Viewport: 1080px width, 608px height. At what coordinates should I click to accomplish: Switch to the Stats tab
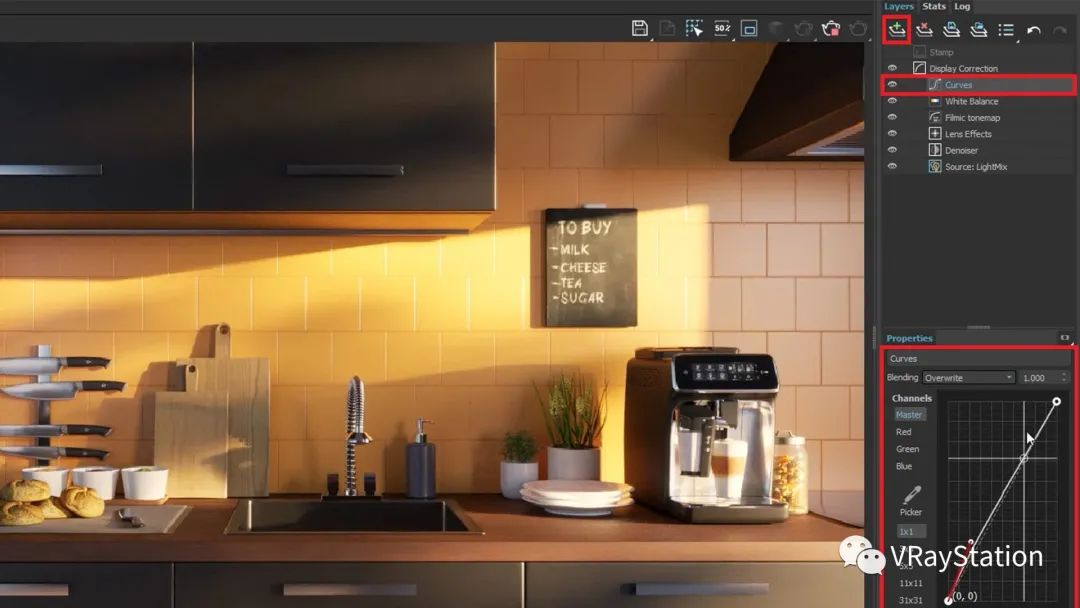click(933, 6)
